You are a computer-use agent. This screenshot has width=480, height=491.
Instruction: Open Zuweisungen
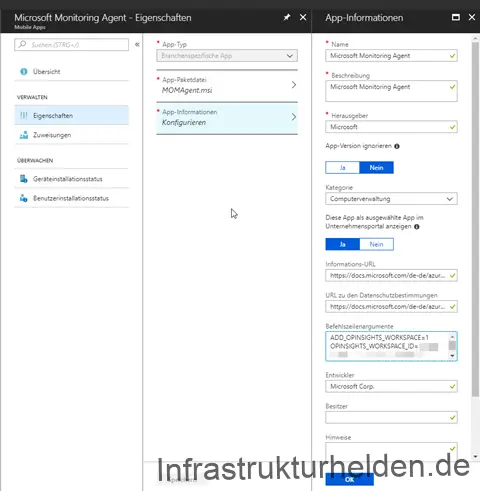click(71, 135)
